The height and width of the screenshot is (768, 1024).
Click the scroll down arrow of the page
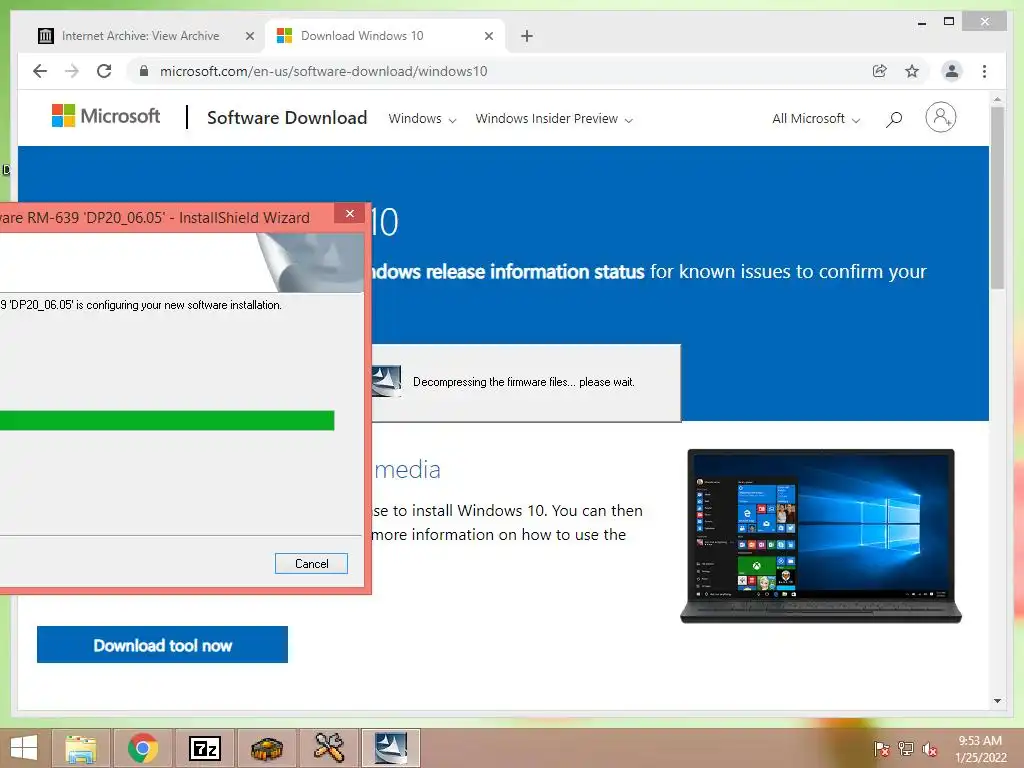997,701
